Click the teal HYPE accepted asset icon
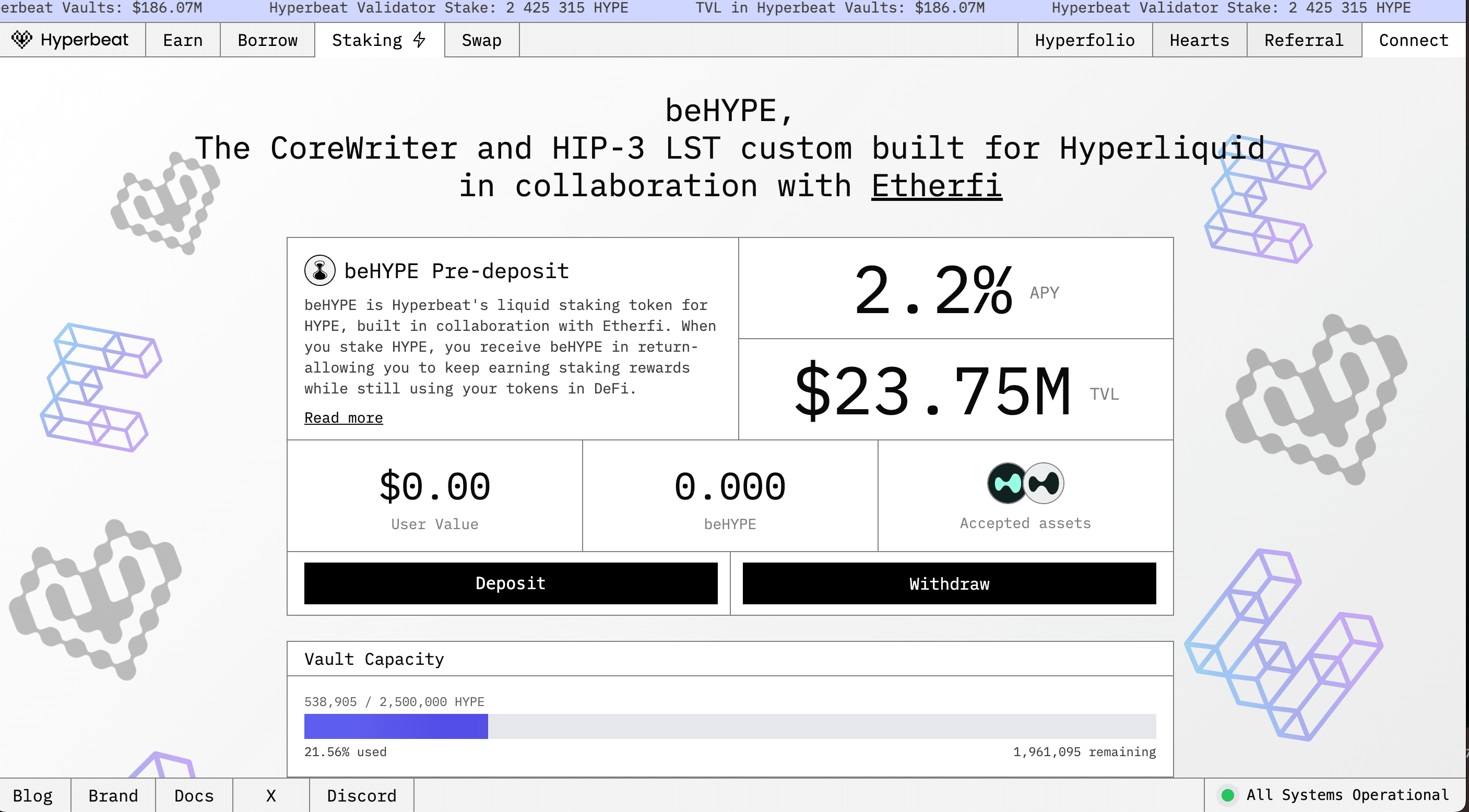Screen dimensions: 1469x812 [1008, 483]
